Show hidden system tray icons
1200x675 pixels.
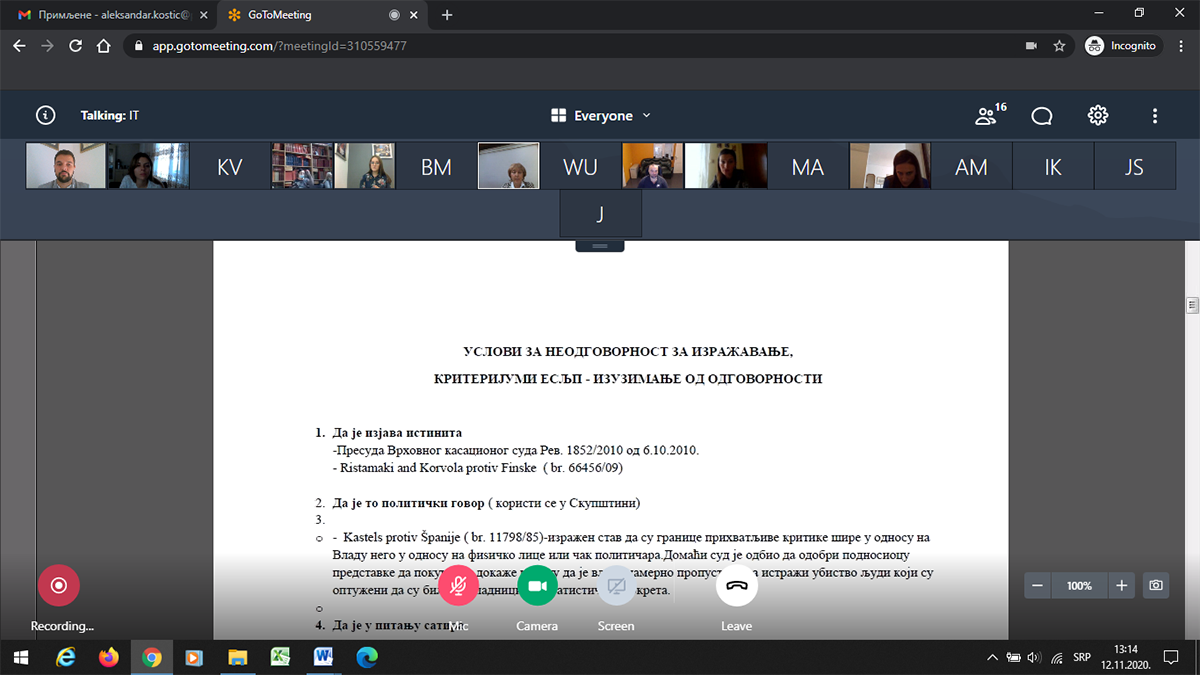992,657
